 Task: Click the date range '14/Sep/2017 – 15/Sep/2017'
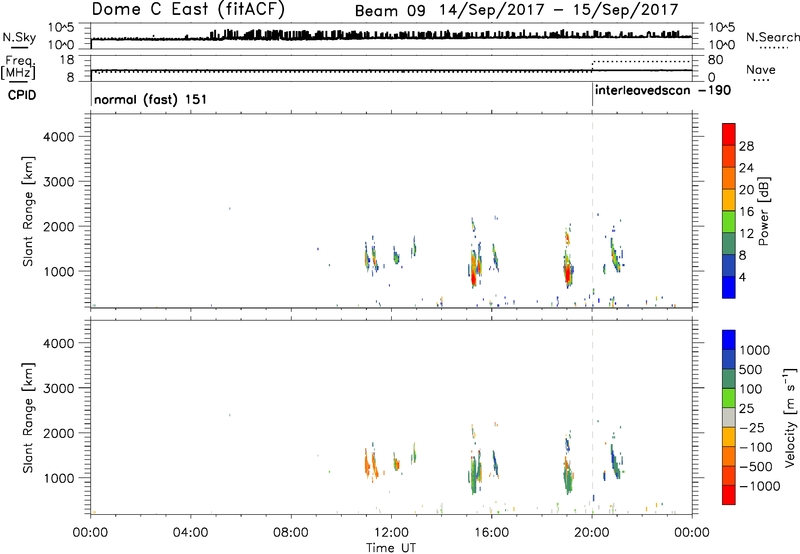pos(559,10)
